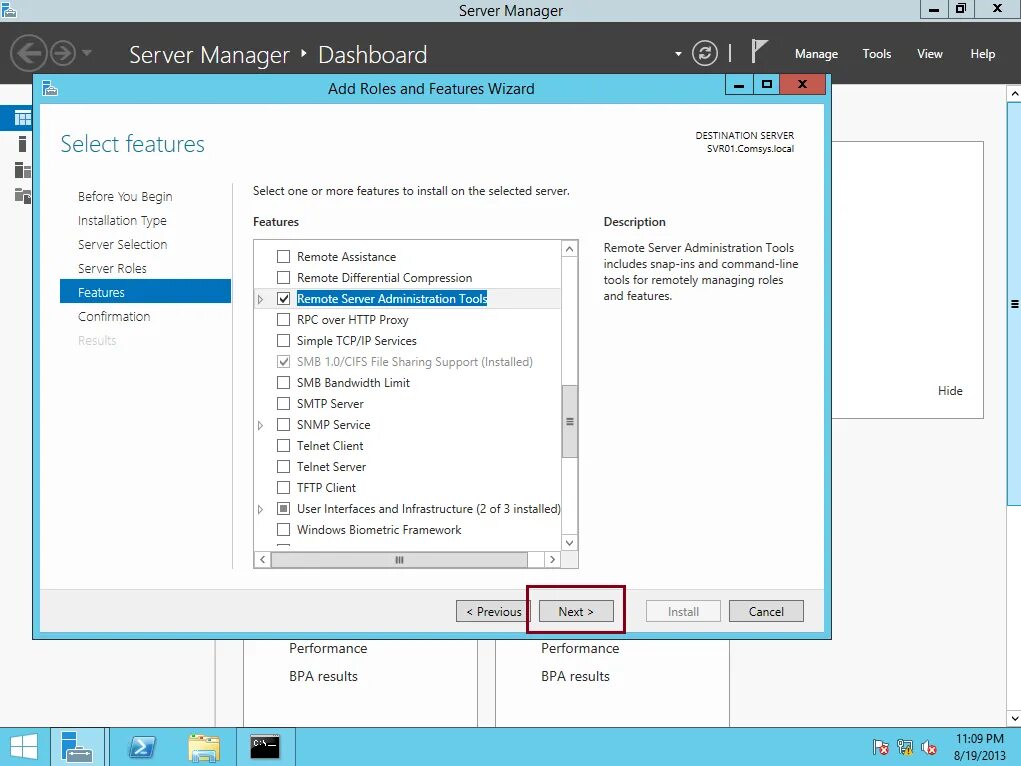1021x766 pixels.
Task: Select the All Servers icon in the sidebar
Action: coord(23,170)
